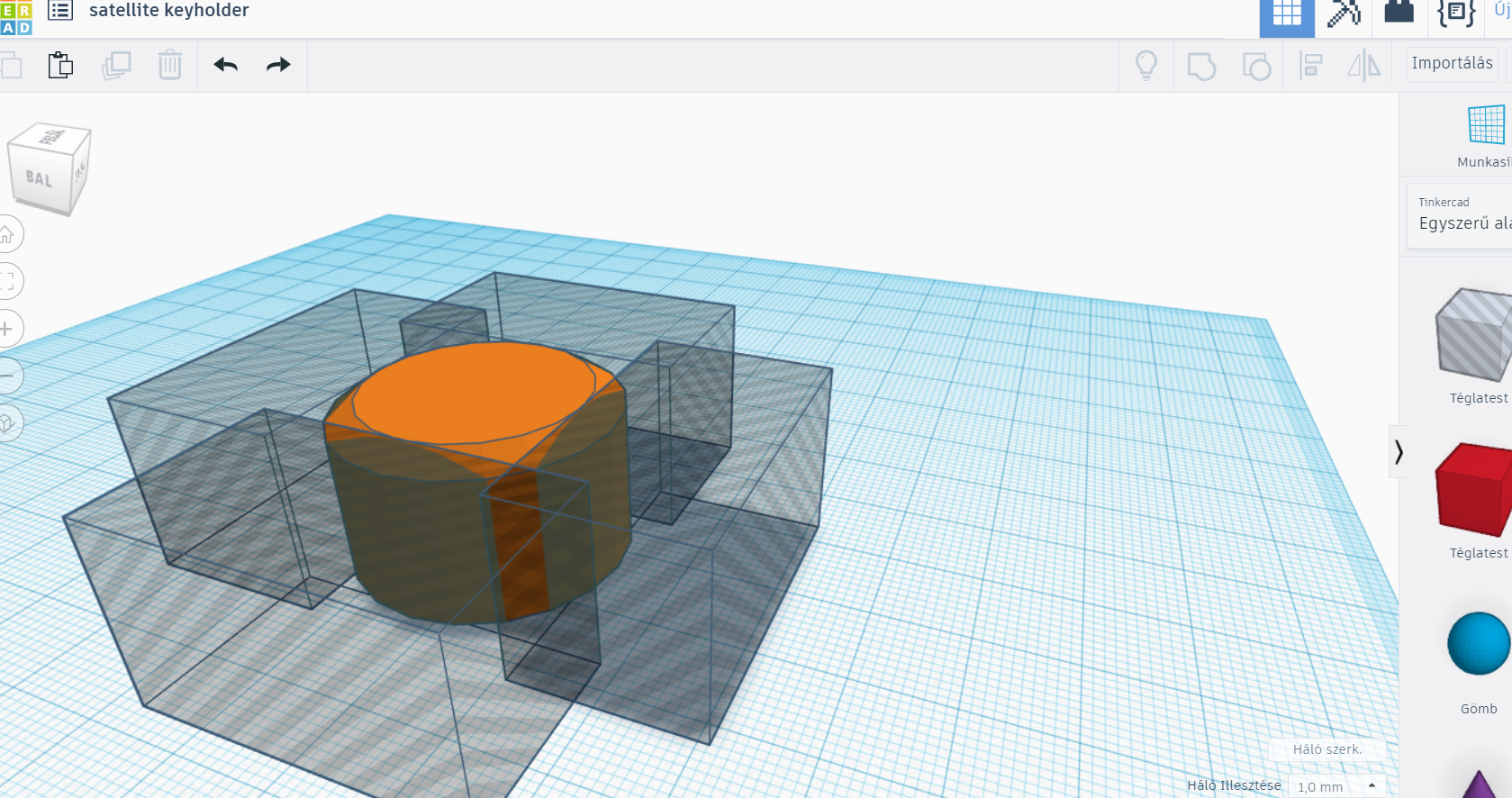Open the Háló Illesztése 1,0 mm dropdown
This screenshot has width=1512, height=798.
tap(1336, 786)
